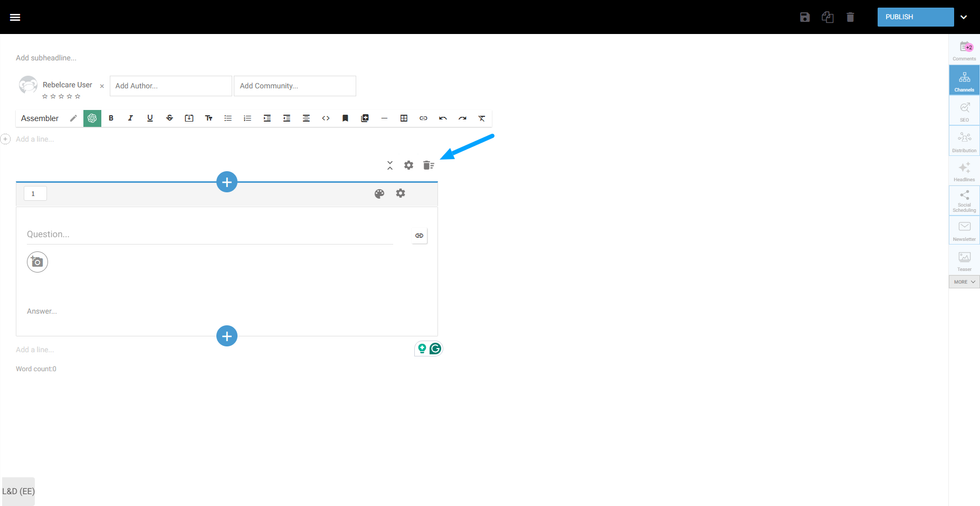Click the delete-all trash icon above the block

tap(428, 165)
